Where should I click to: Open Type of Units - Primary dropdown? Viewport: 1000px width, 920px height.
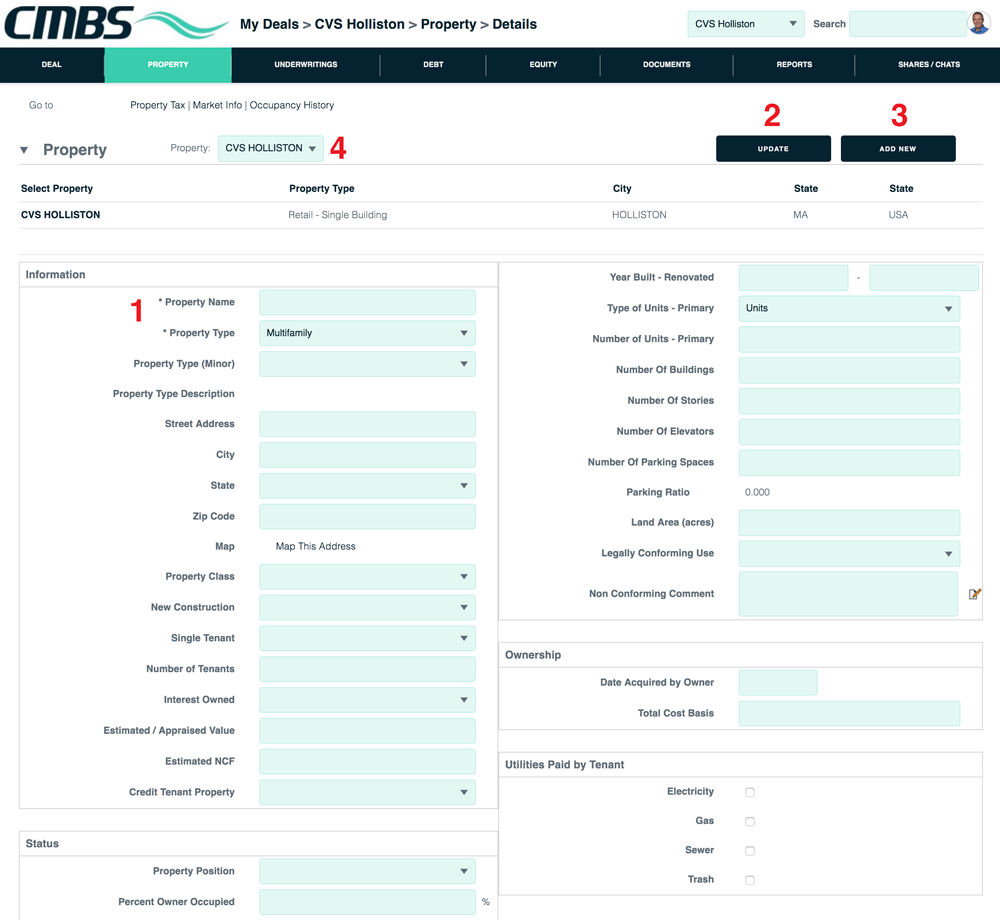tap(849, 308)
